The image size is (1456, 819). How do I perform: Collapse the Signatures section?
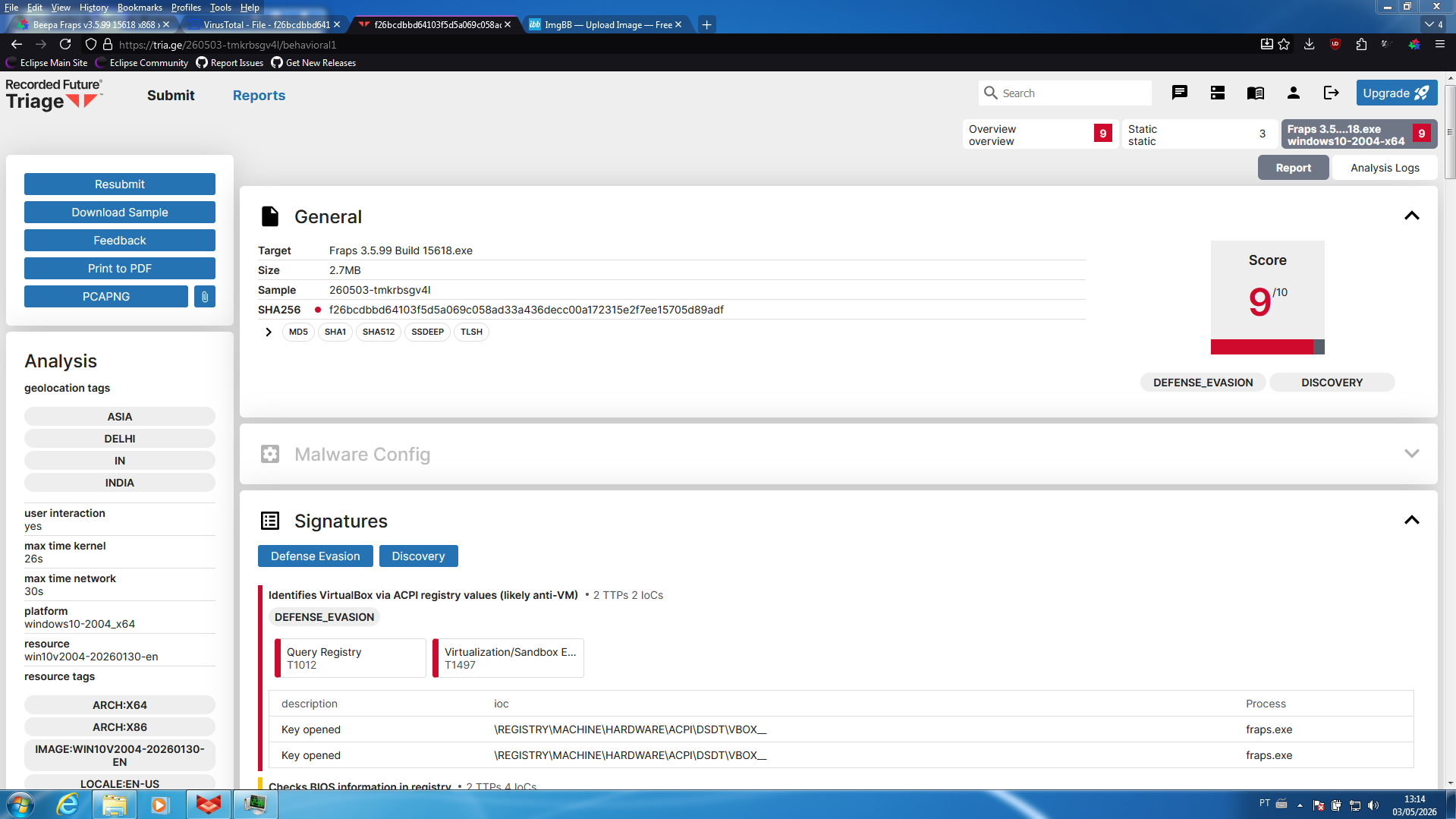[x=1411, y=521]
